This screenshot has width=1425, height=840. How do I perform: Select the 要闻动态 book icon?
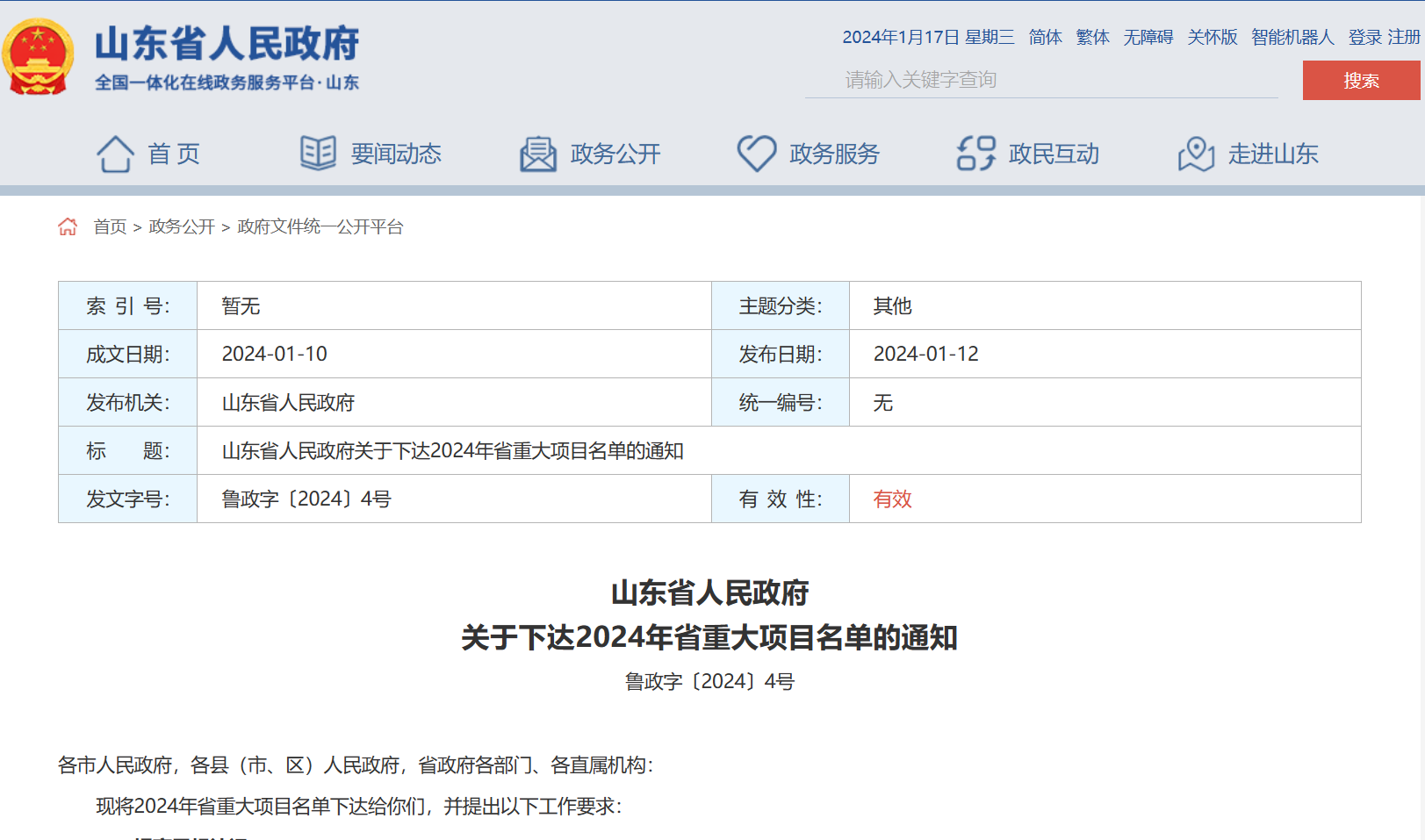(318, 152)
